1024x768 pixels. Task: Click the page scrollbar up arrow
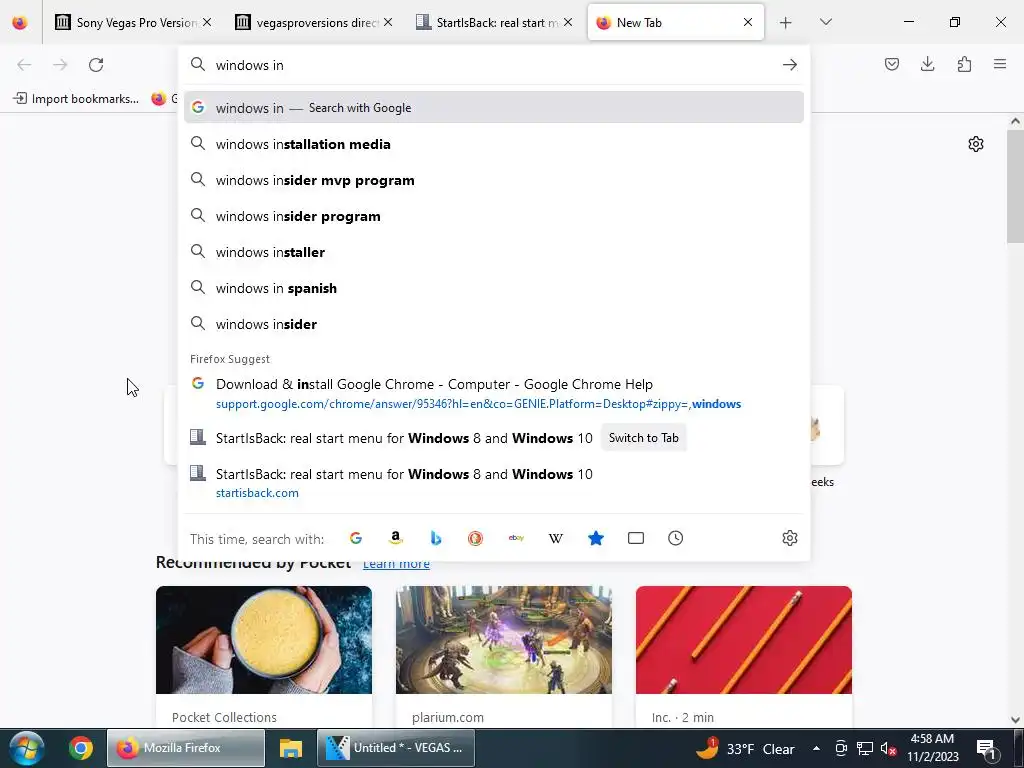1015,121
